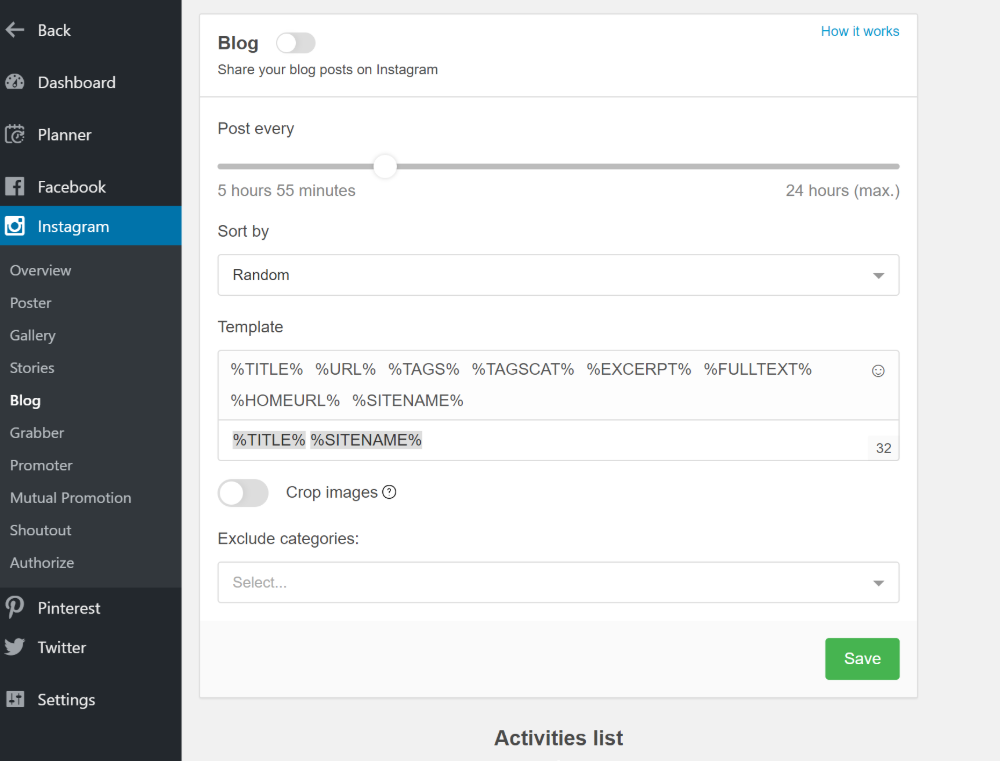Screen dimensions: 1000x761
Task: Open the Mutual Promotion submenu item
Action: click(x=70, y=498)
